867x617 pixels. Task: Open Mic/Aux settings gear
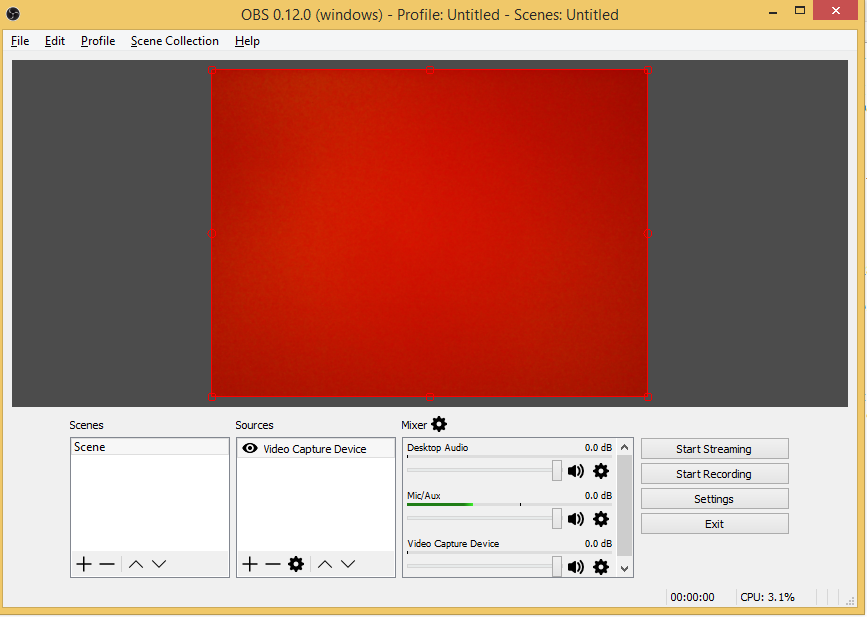601,519
